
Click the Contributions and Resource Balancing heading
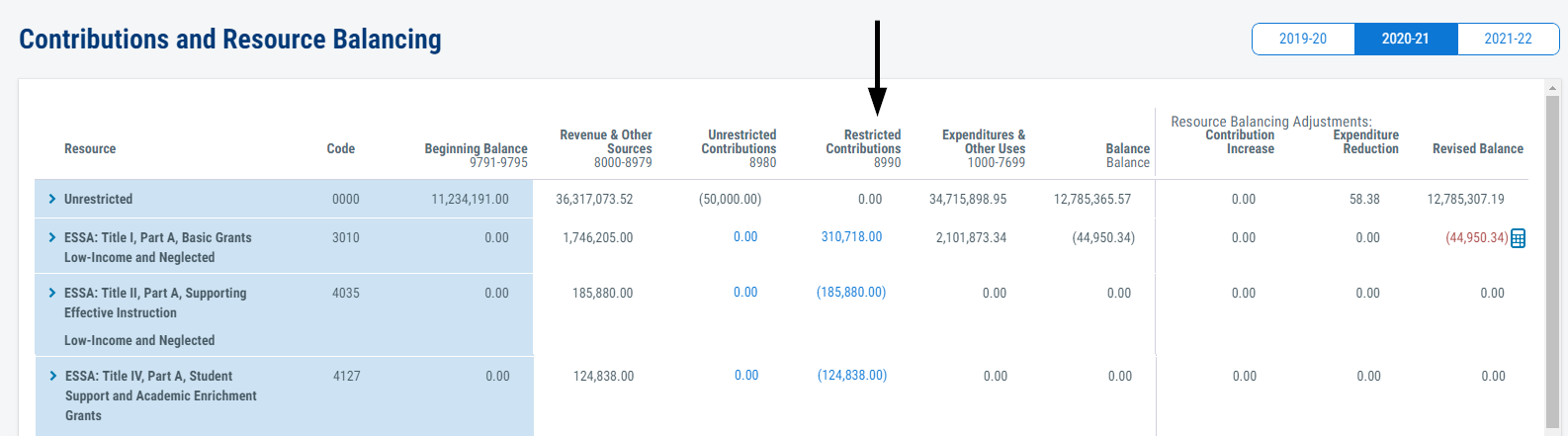(230, 39)
